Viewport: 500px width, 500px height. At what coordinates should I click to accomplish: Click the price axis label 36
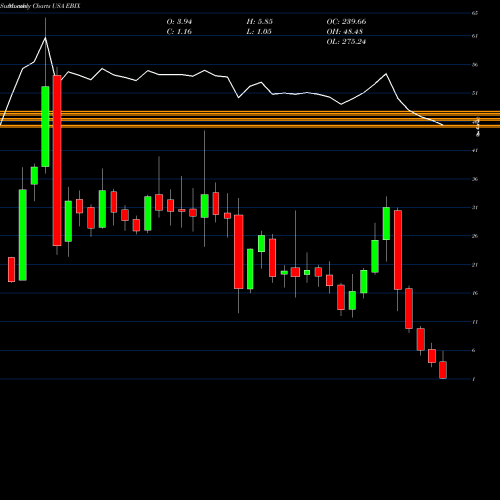pyautogui.click(x=475, y=179)
